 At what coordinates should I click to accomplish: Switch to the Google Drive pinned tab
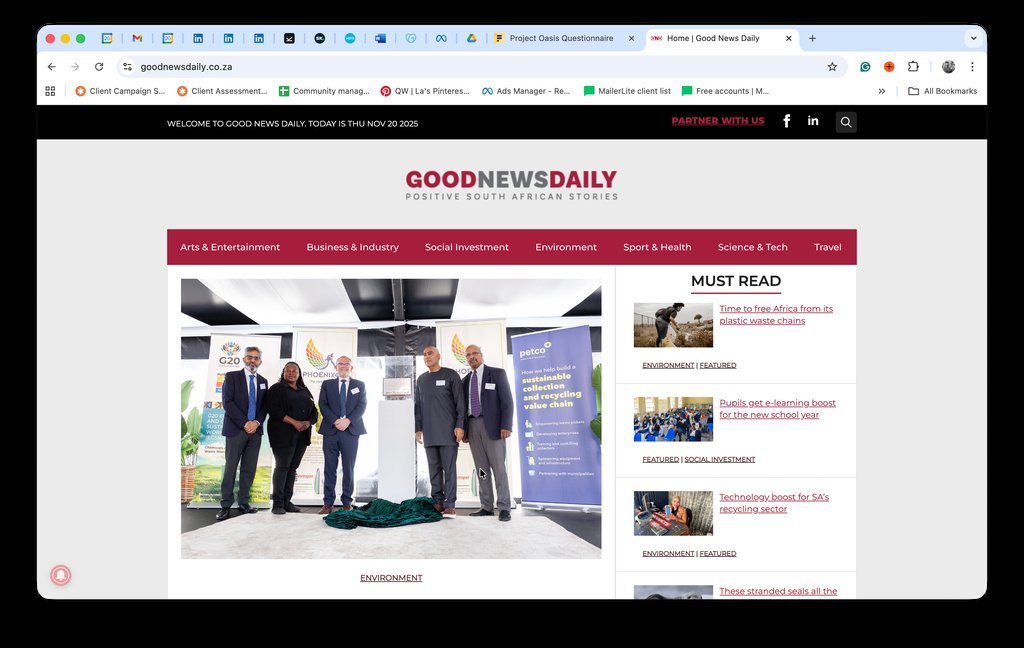472,39
